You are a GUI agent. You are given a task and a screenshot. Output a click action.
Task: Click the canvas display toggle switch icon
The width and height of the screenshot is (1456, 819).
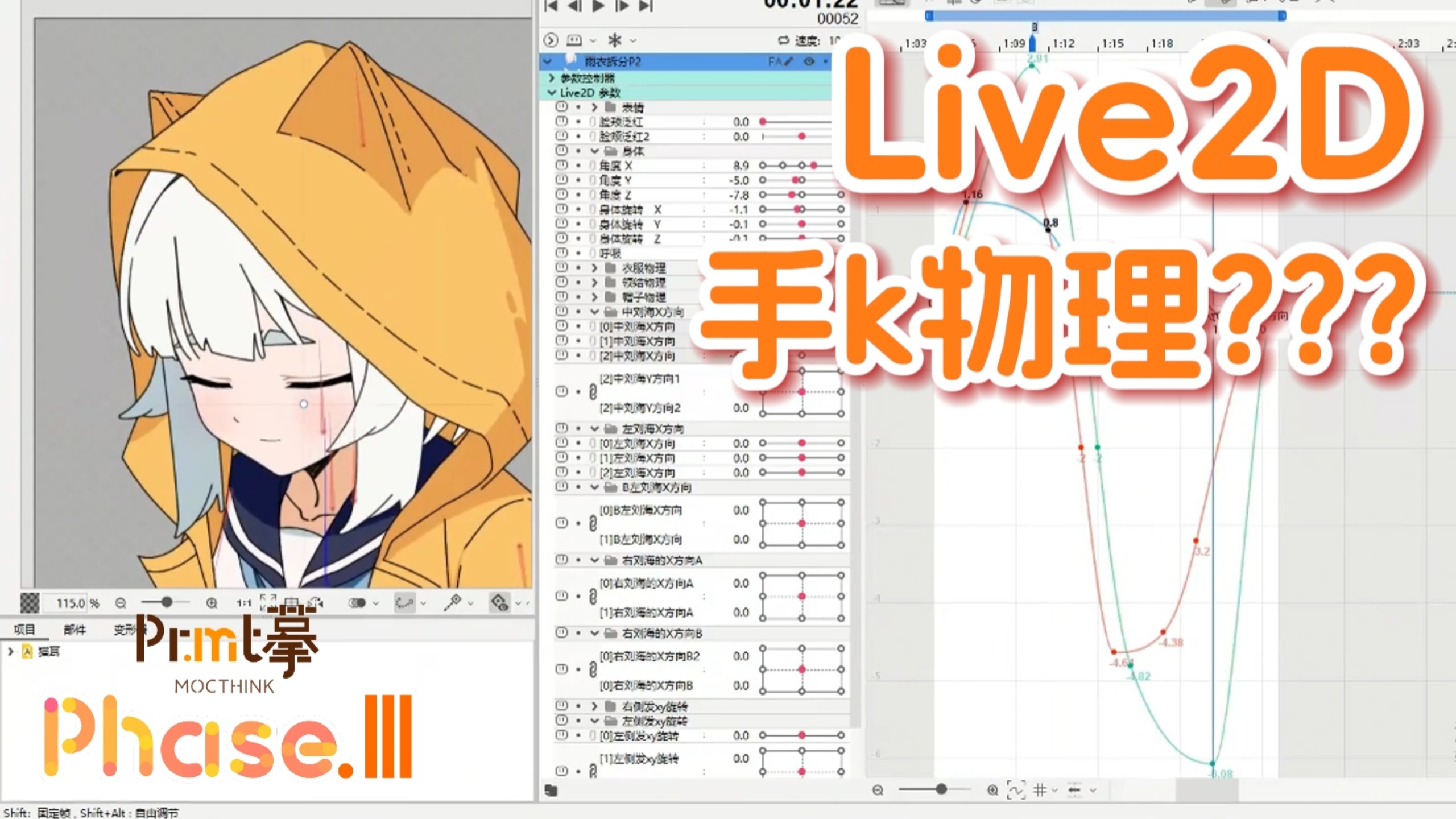(357, 603)
